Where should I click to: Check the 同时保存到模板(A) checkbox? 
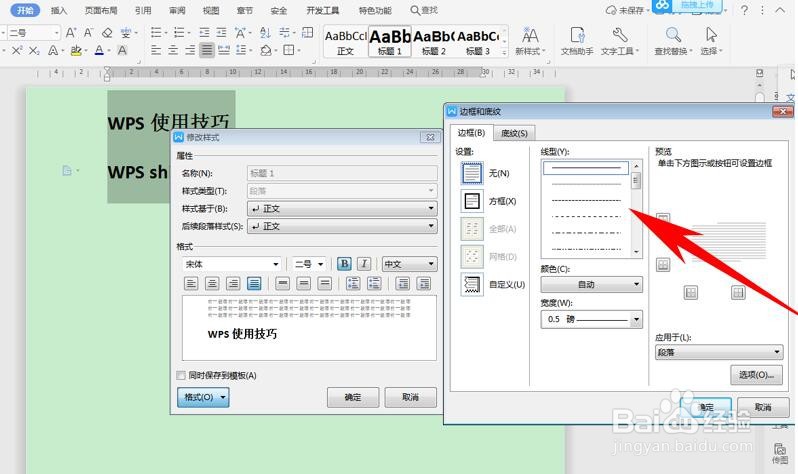181,375
